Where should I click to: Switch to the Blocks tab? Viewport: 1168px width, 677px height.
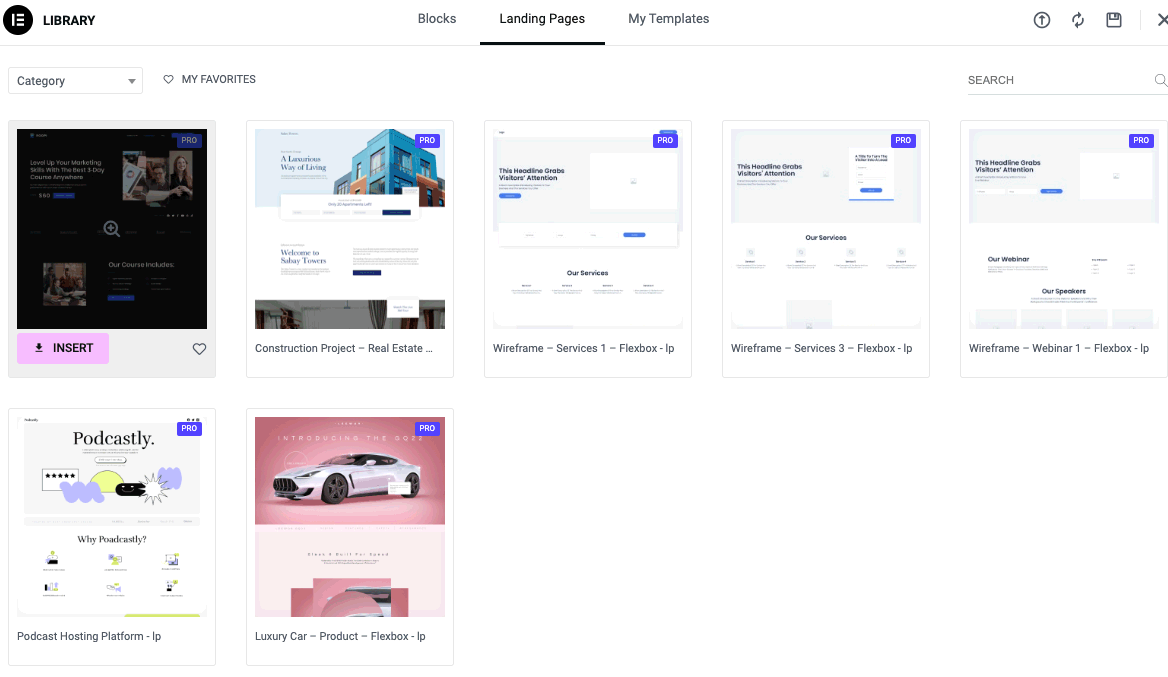pos(437,19)
